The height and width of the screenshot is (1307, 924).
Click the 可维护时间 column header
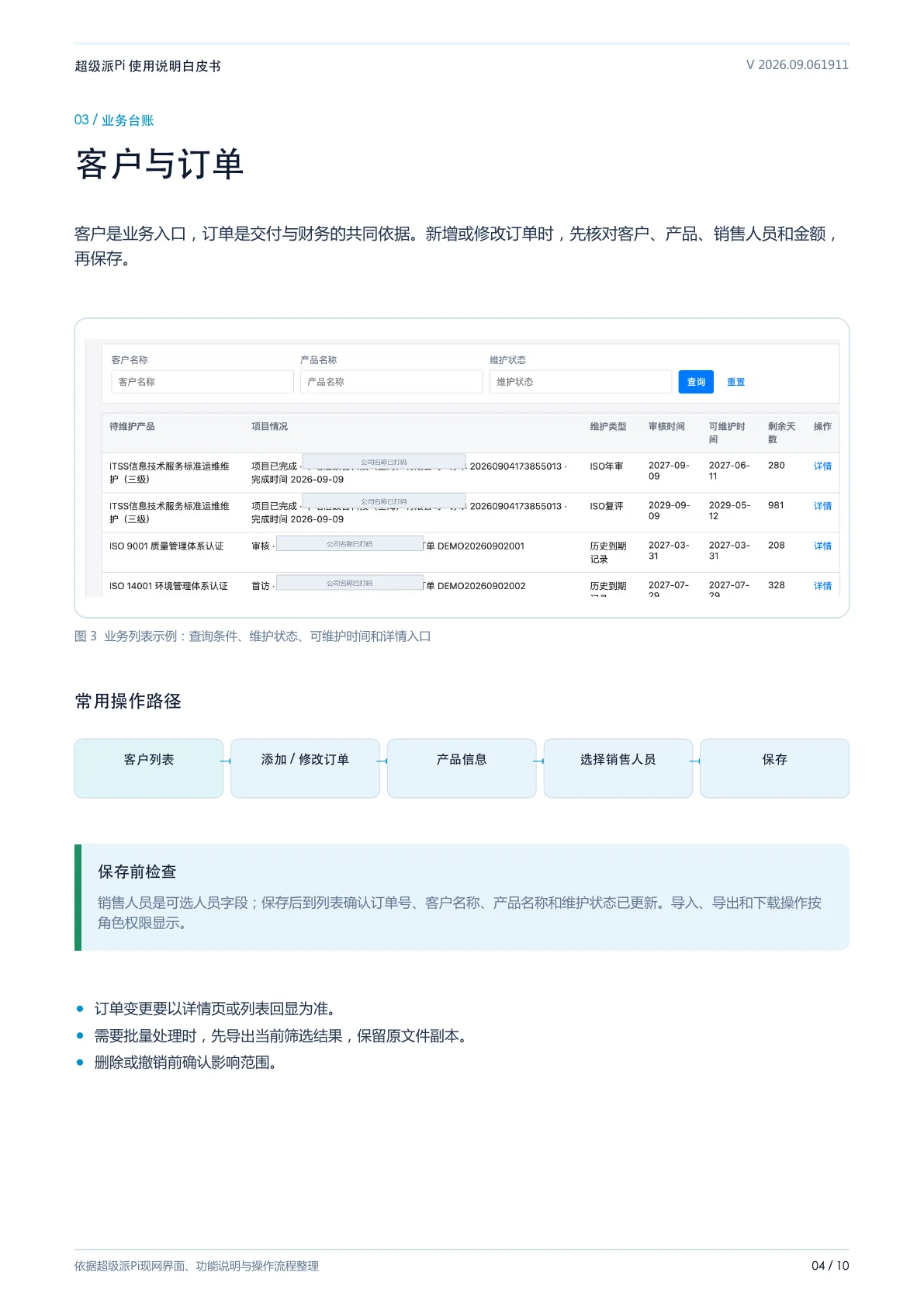[x=727, y=433]
